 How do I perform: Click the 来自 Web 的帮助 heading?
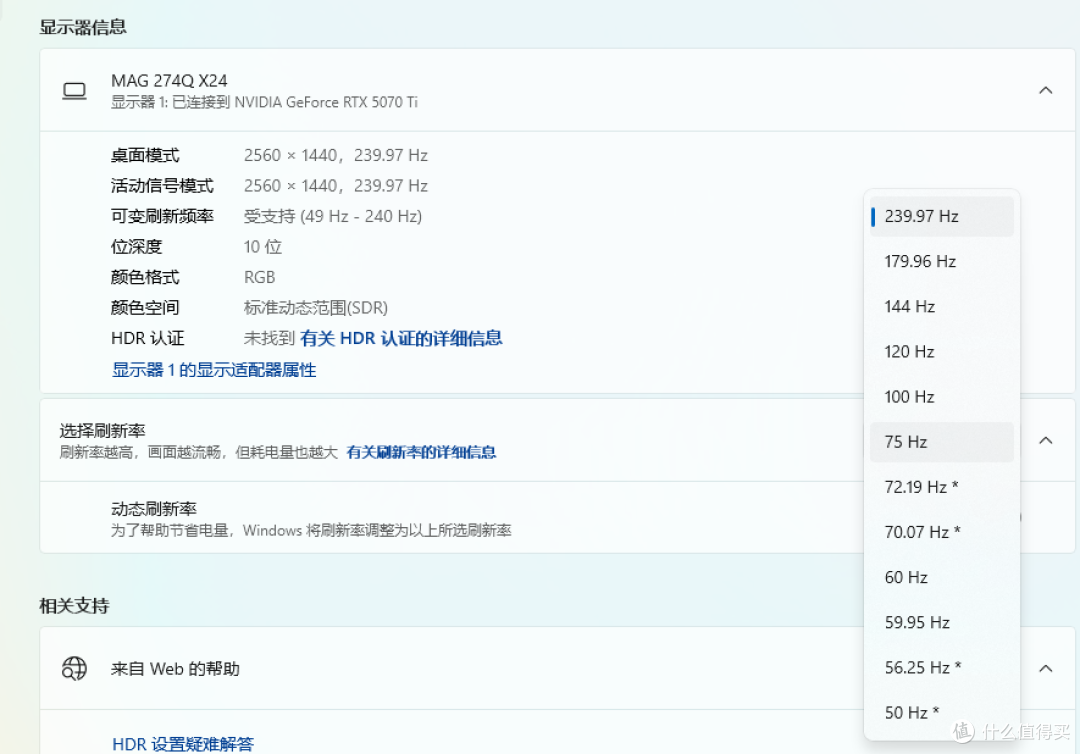(175, 669)
